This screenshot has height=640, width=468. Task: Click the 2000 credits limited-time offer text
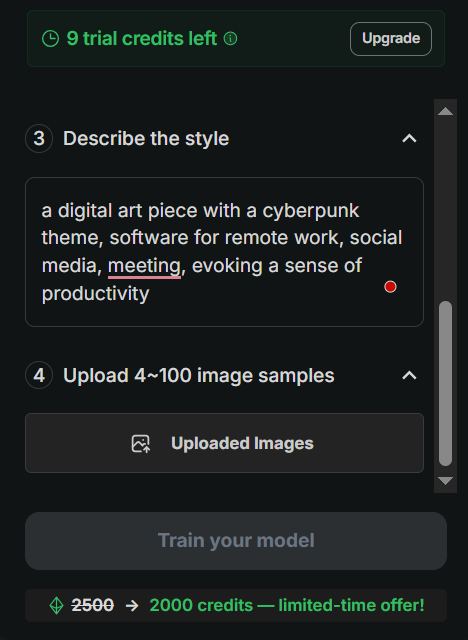[x=287, y=605]
